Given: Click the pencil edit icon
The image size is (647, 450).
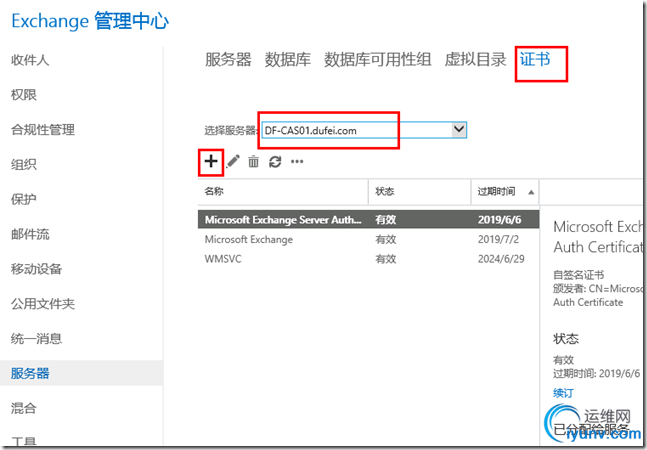Looking at the screenshot, I should (233, 161).
